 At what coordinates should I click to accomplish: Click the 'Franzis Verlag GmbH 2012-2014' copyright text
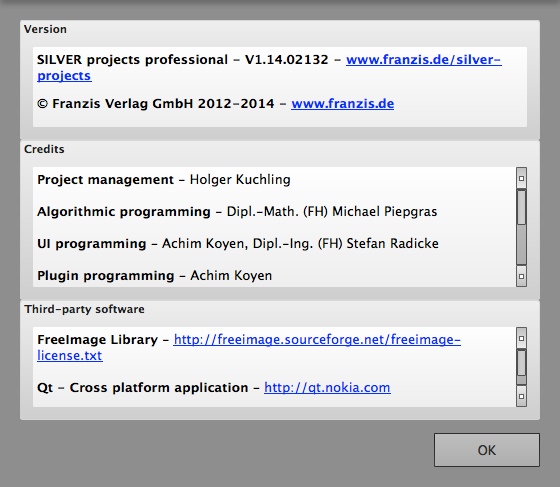pos(156,104)
